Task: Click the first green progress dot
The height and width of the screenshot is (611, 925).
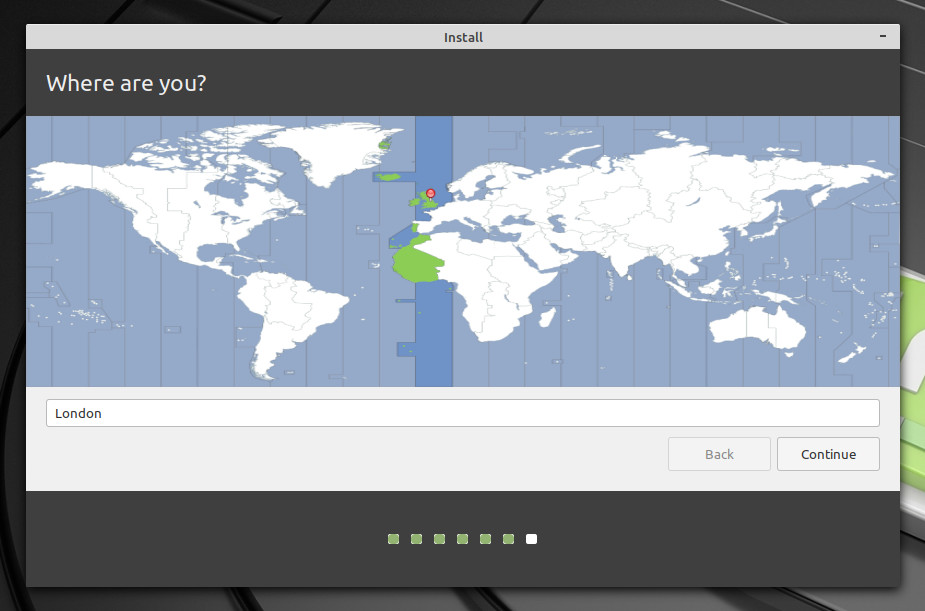Action: click(393, 538)
